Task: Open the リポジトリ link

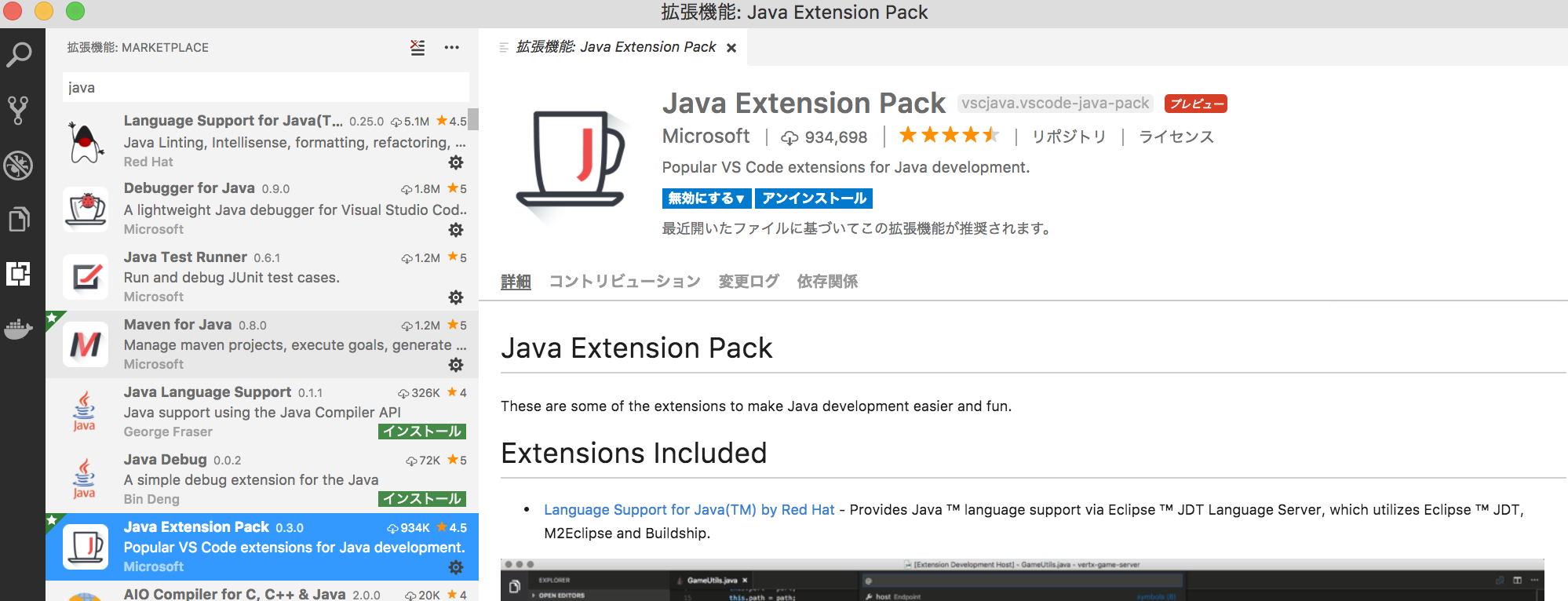Action: [1069, 137]
